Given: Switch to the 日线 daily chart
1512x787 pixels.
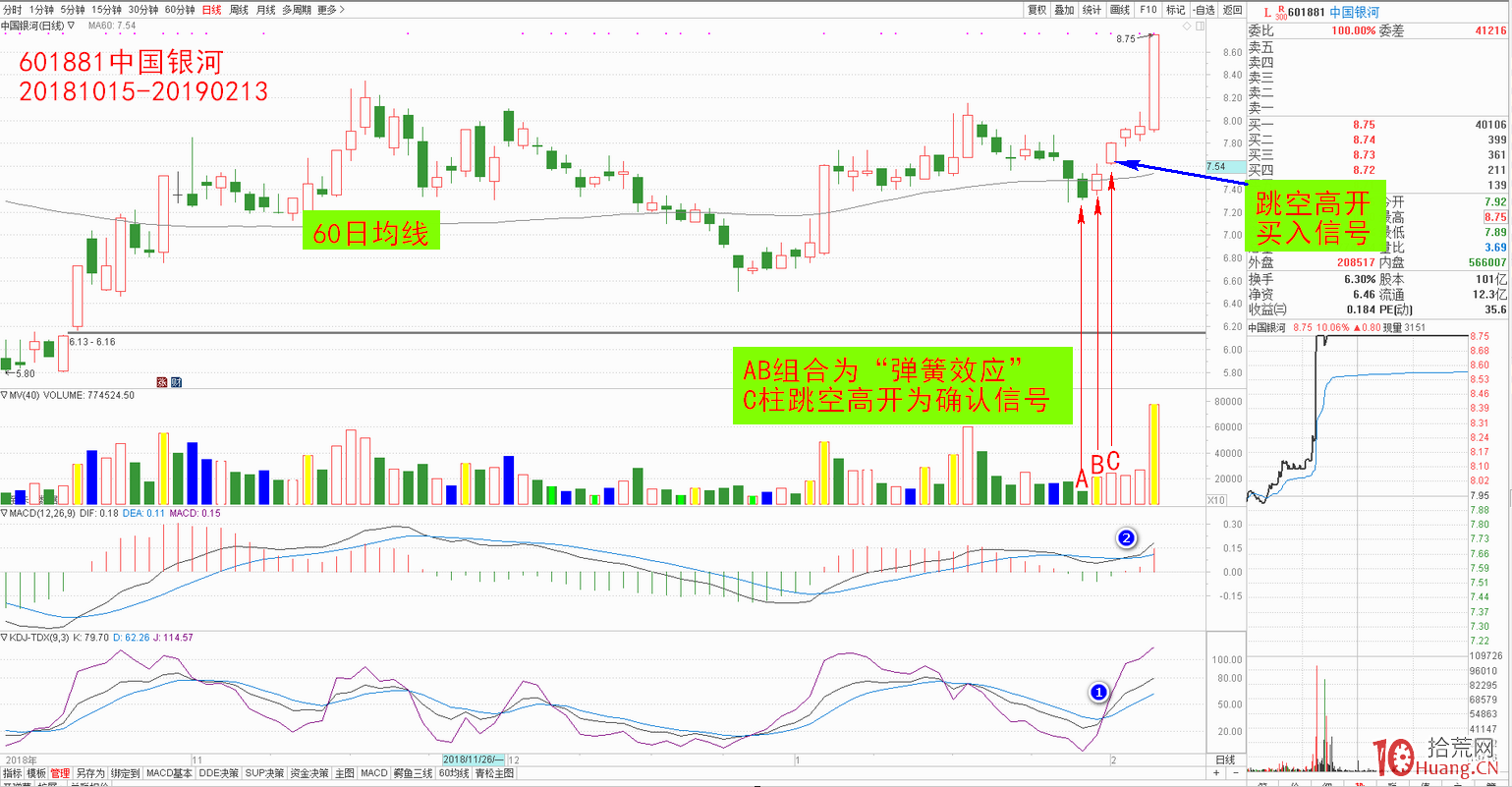Looking at the screenshot, I should point(211,10).
